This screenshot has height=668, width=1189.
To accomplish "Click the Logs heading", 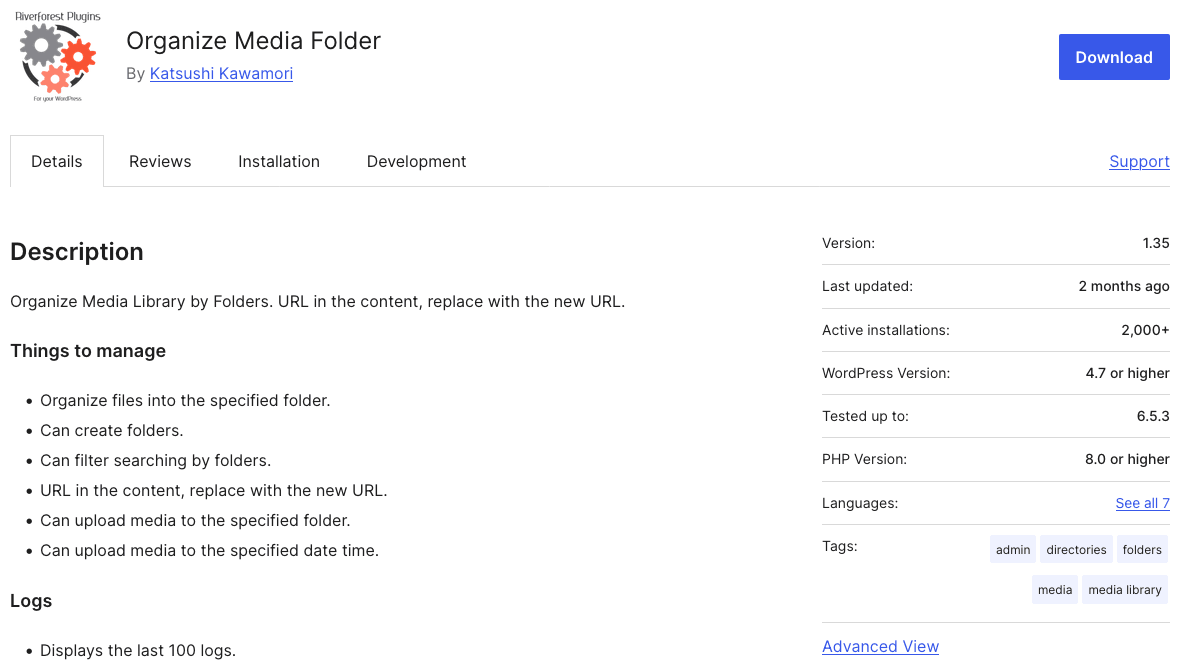I will pos(31,601).
